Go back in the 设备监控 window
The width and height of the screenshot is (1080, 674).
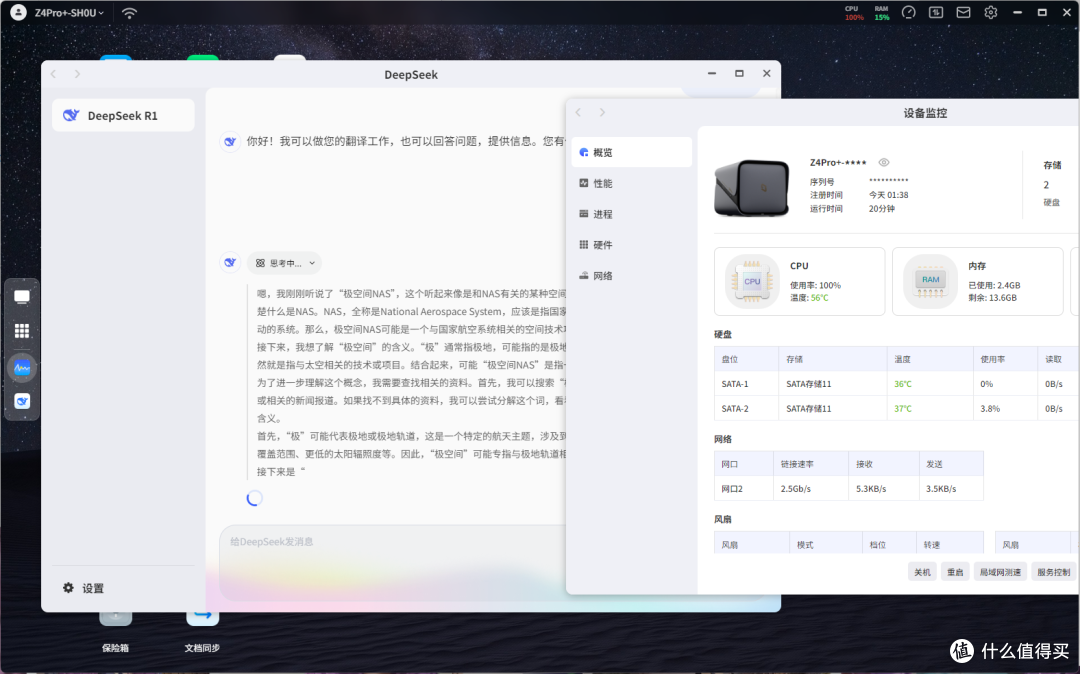tap(579, 112)
